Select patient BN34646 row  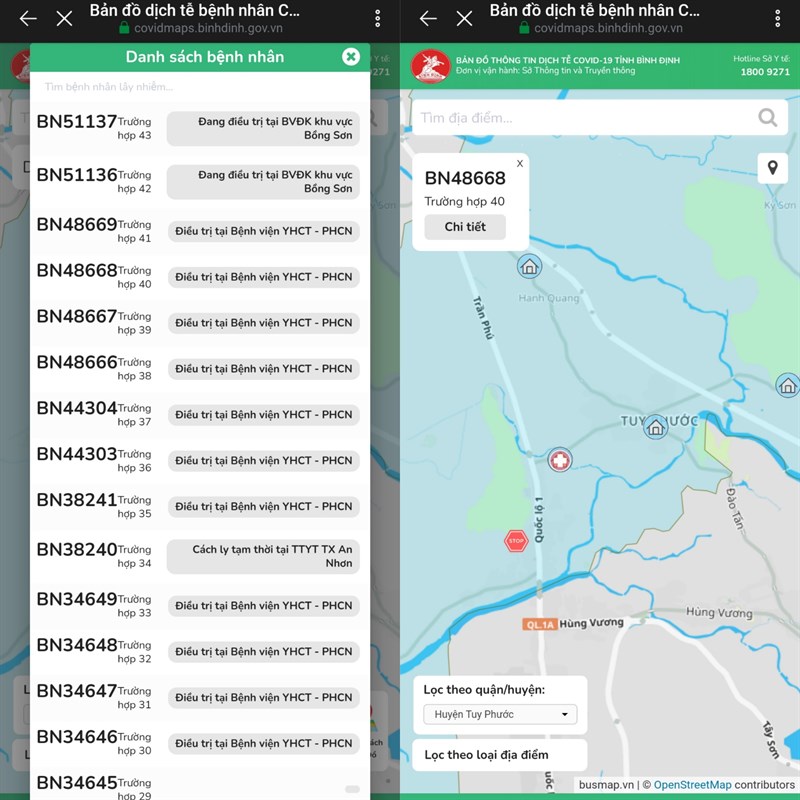tap(199, 743)
